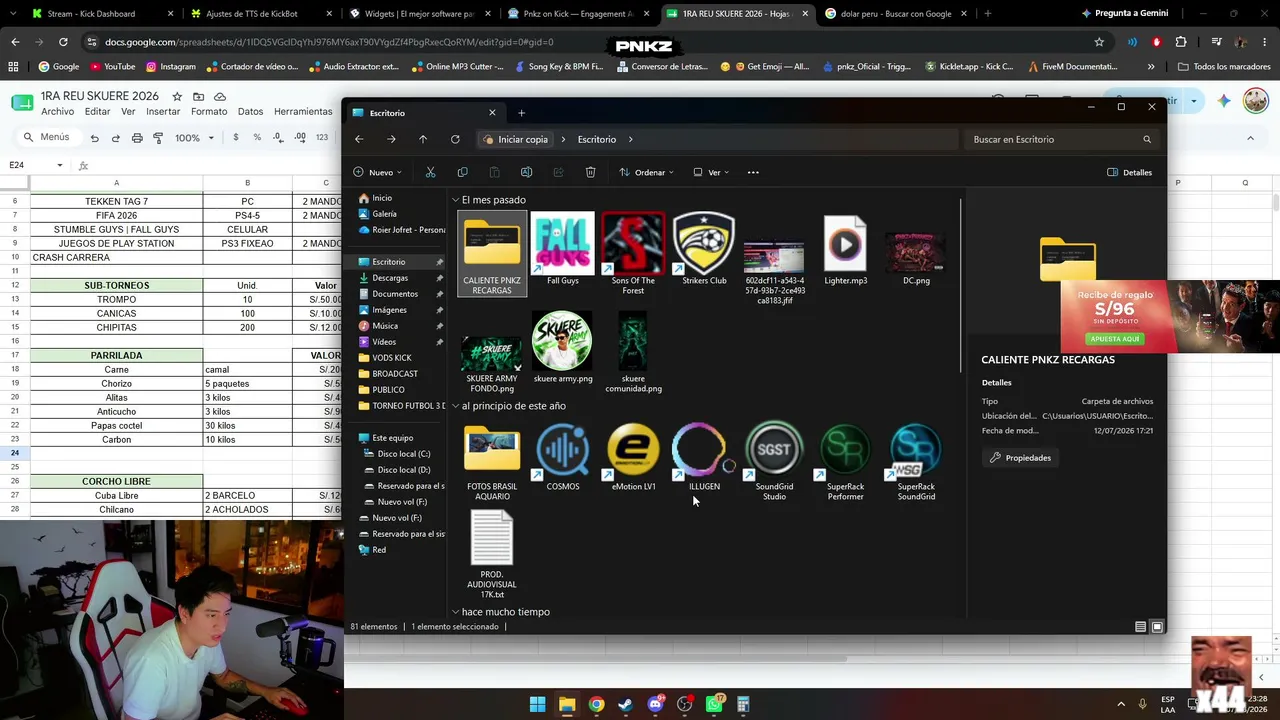Open the YouTube bookmark
The image size is (1280, 720).
tap(112, 66)
